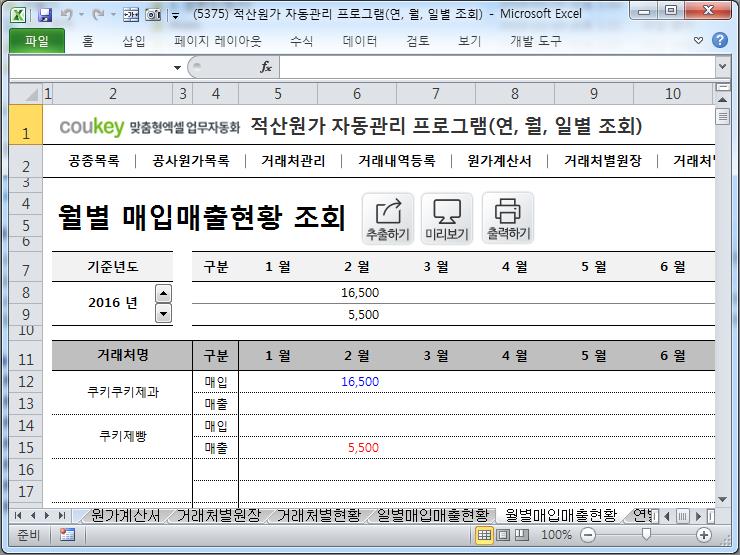Select the 쿠키제빵 vendor cell
Viewport: 740px width, 555px height.
(x=122, y=436)
